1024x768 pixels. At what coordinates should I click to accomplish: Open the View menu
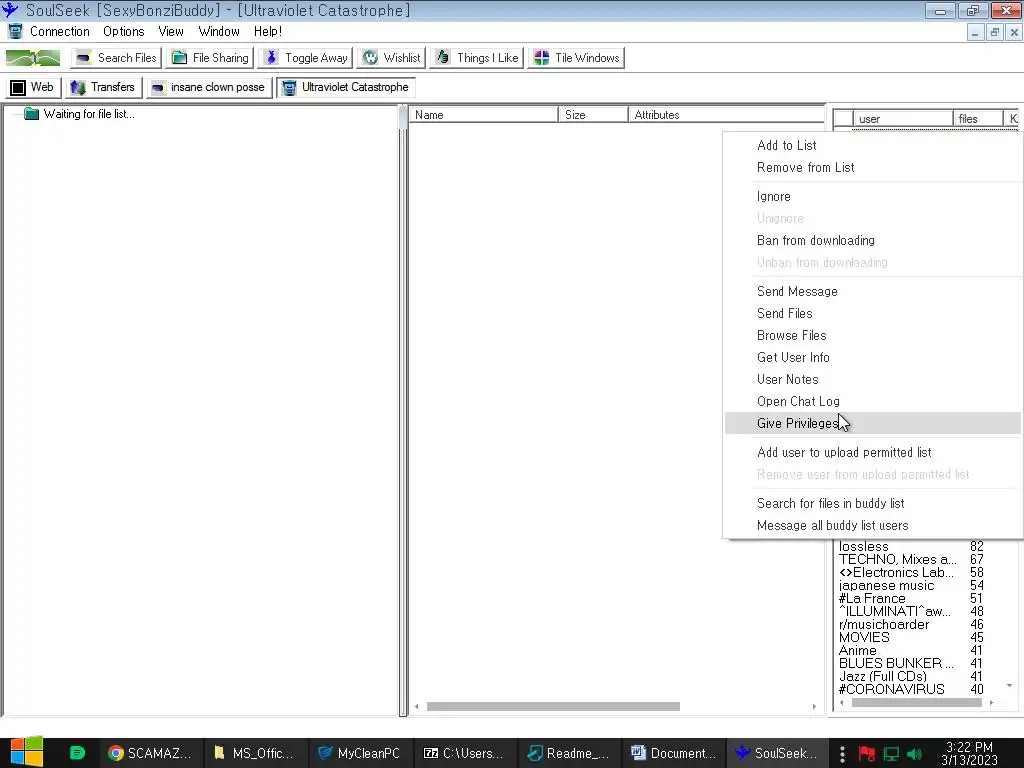[x=170, y=31]
